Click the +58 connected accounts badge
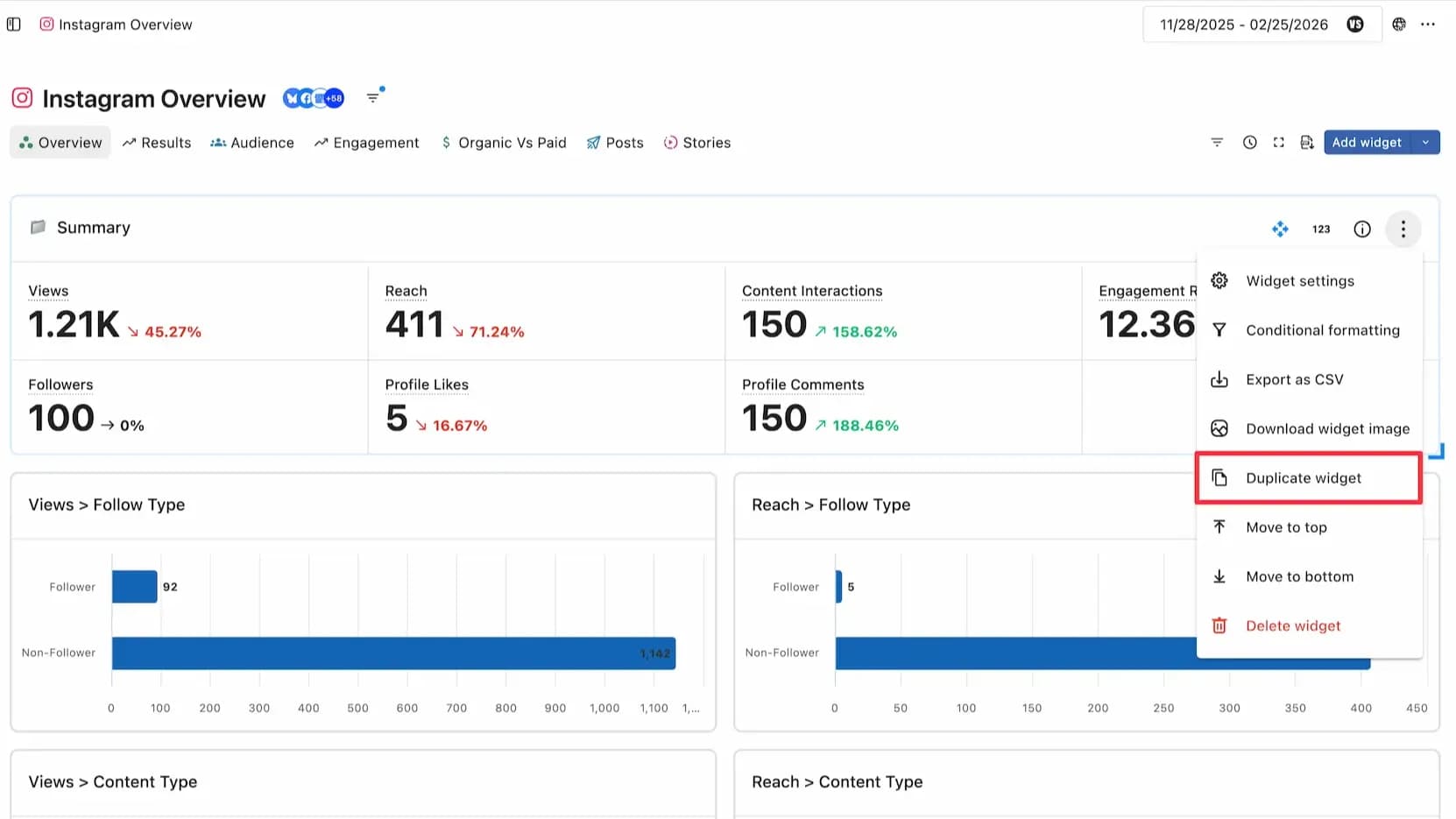This screenshot has width=1456, height=819. point(334,99)
